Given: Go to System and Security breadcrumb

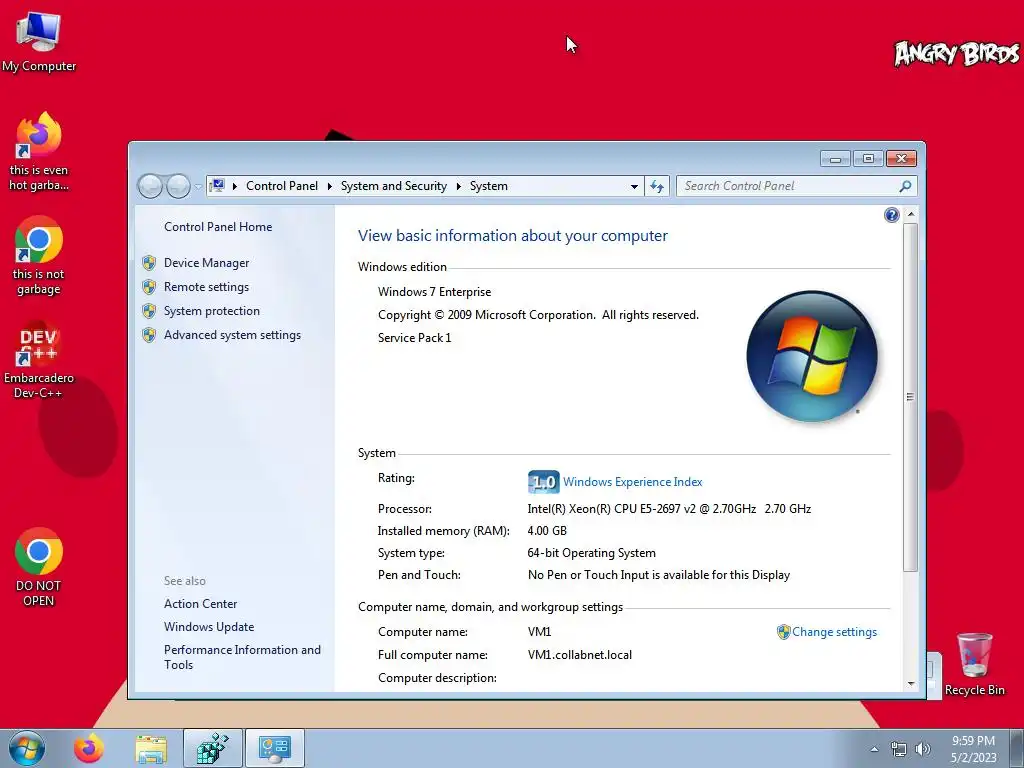Looking at the screenshot, I should point(393,186).
